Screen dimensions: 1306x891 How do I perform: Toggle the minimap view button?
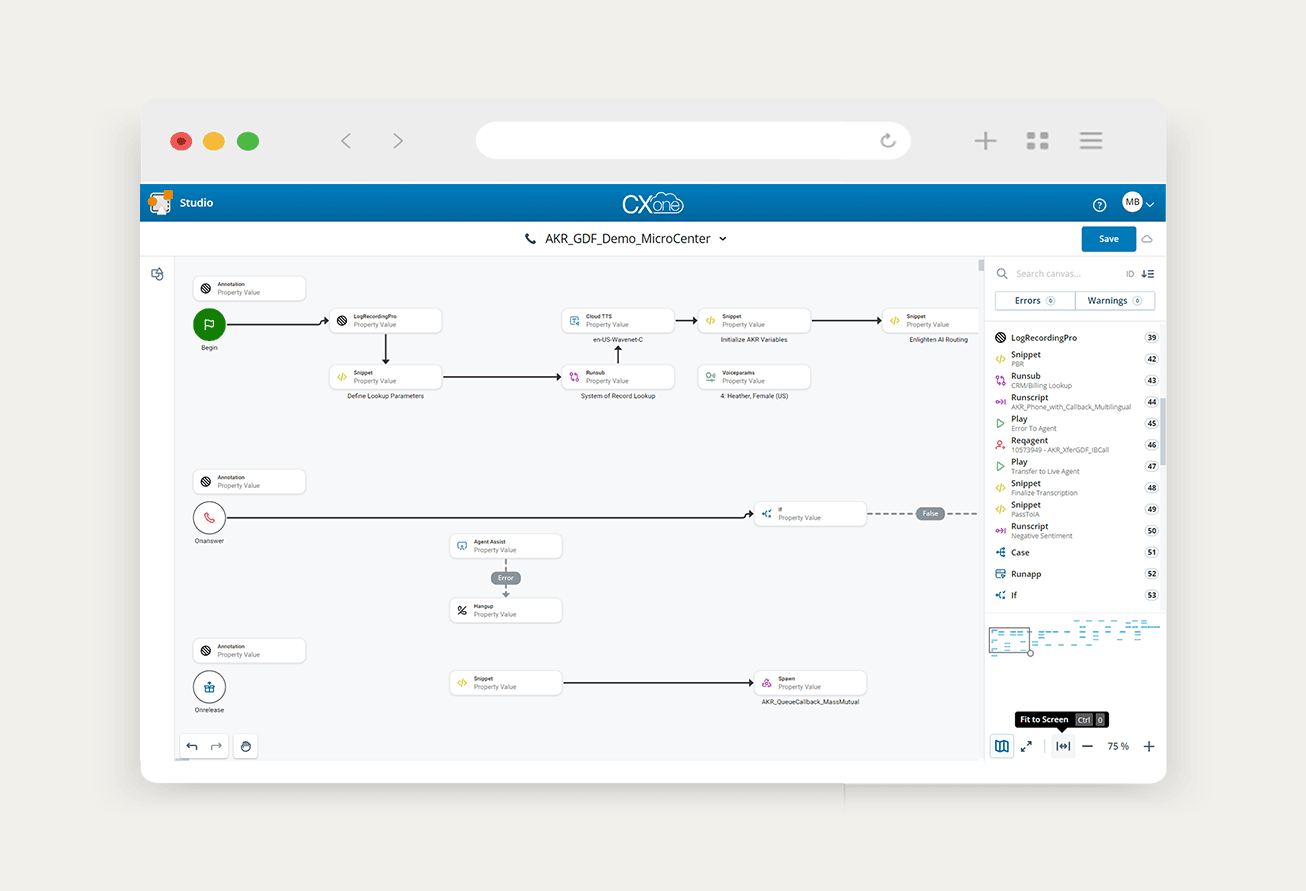pos(1001,746)
